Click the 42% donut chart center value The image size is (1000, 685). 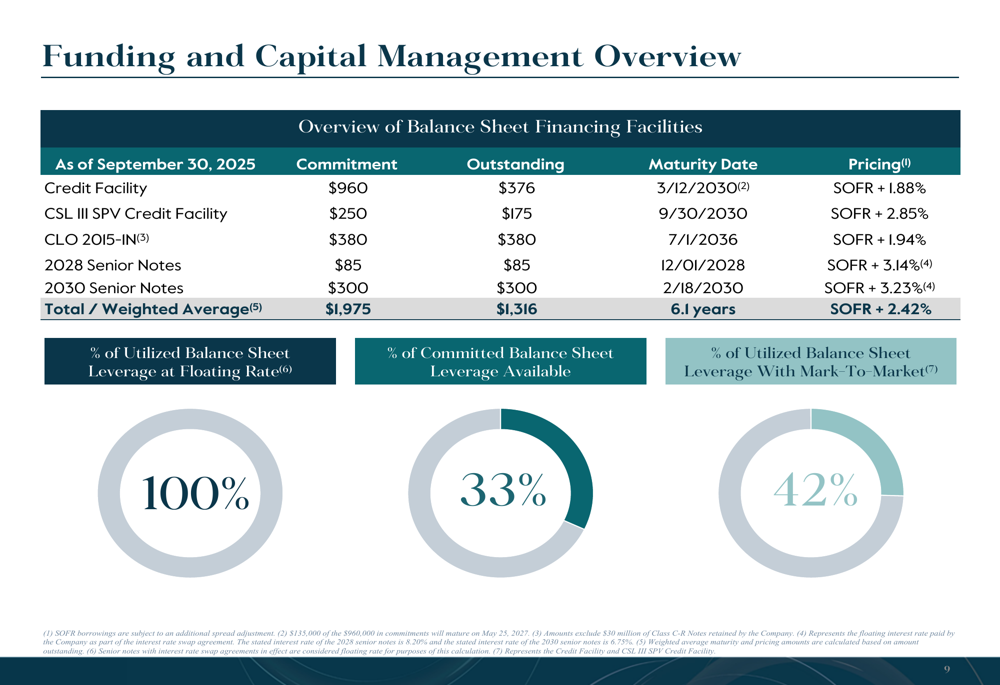(x=815, y=490)
